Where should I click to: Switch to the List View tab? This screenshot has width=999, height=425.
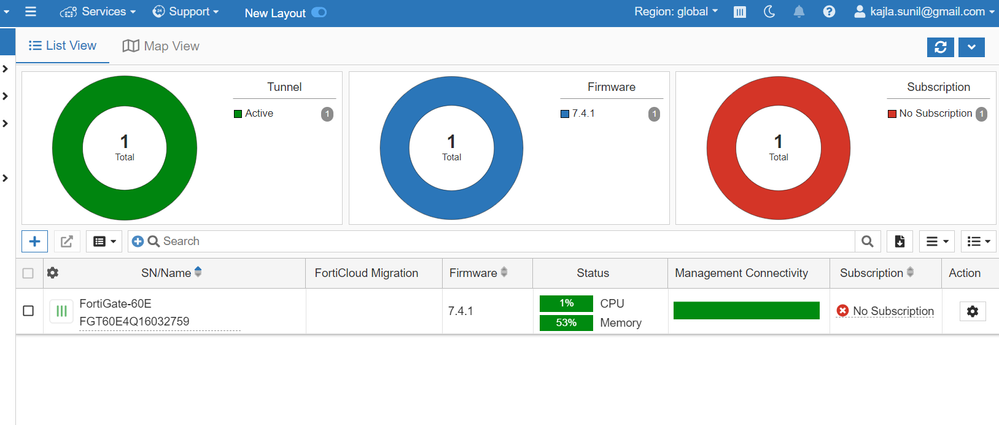coord(62,45)
